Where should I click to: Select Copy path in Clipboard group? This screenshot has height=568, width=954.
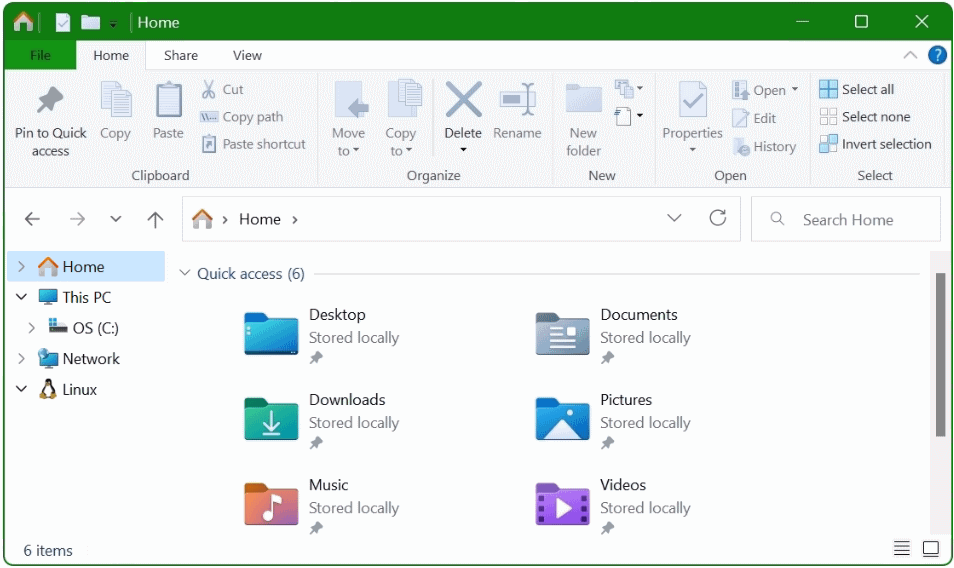(x=242, y=117)
